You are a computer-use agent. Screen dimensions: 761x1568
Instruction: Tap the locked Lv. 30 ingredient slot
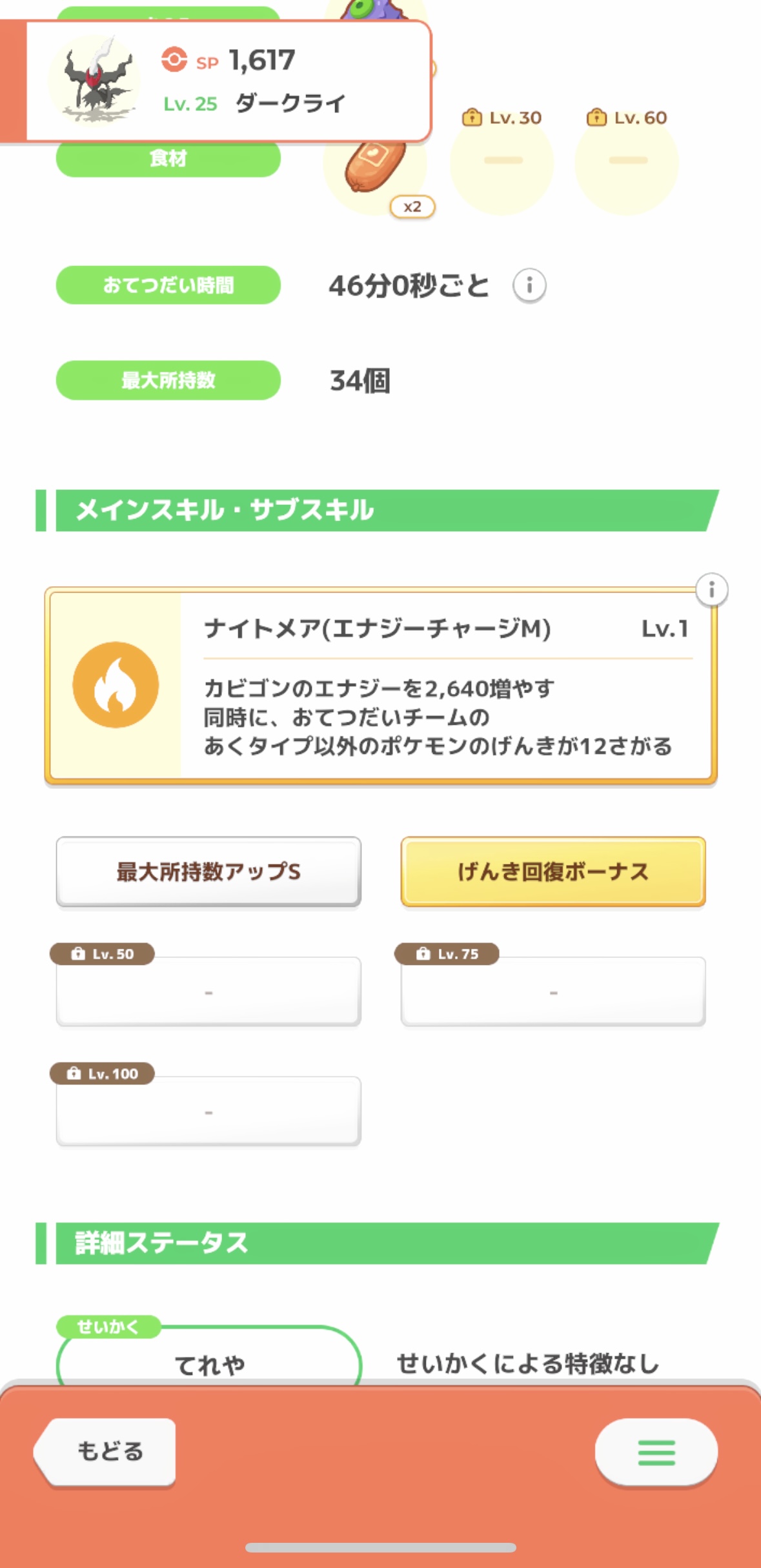pyautogui.click(x=502, y=160)
